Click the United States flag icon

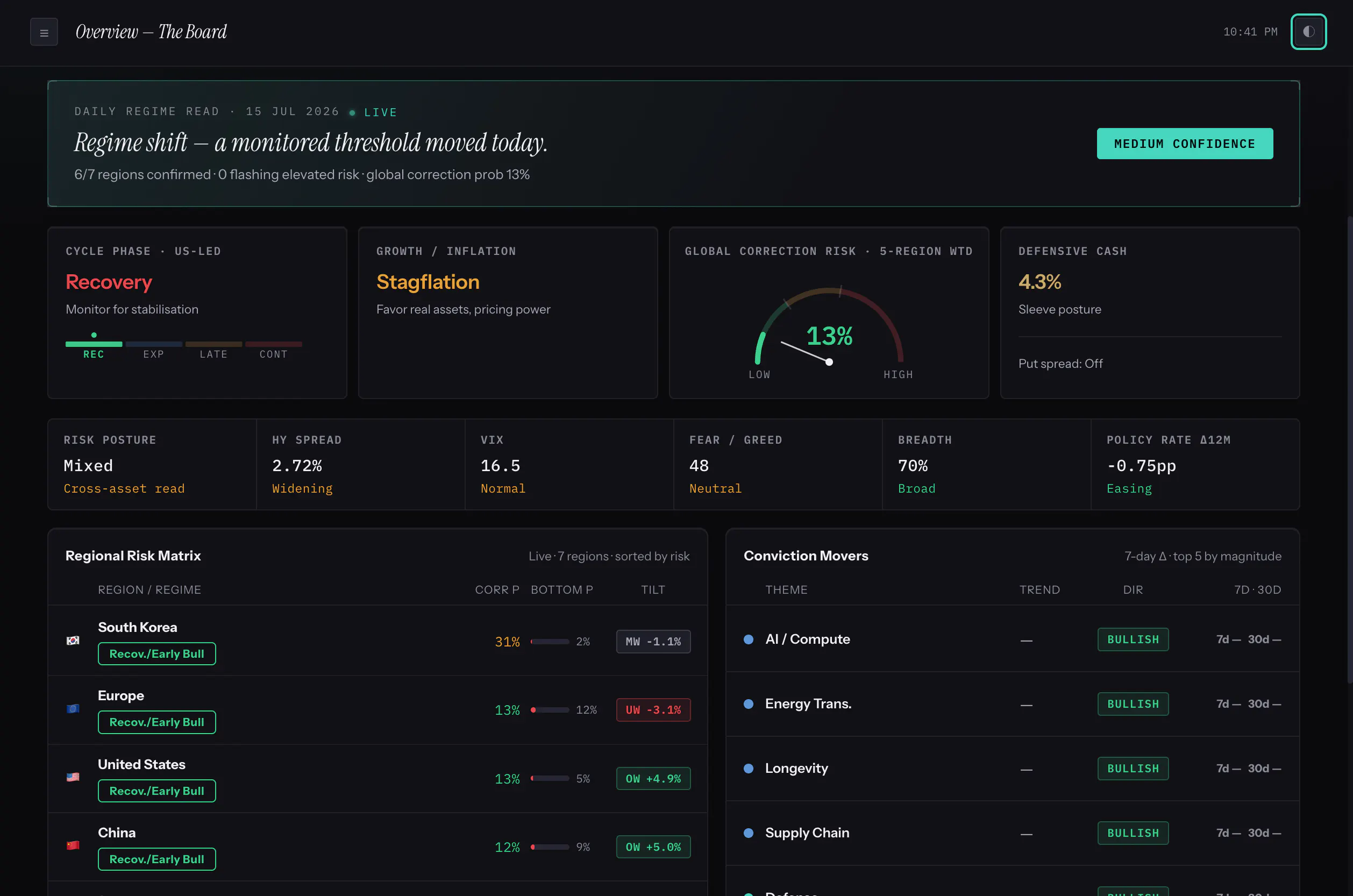coord(73,778)
